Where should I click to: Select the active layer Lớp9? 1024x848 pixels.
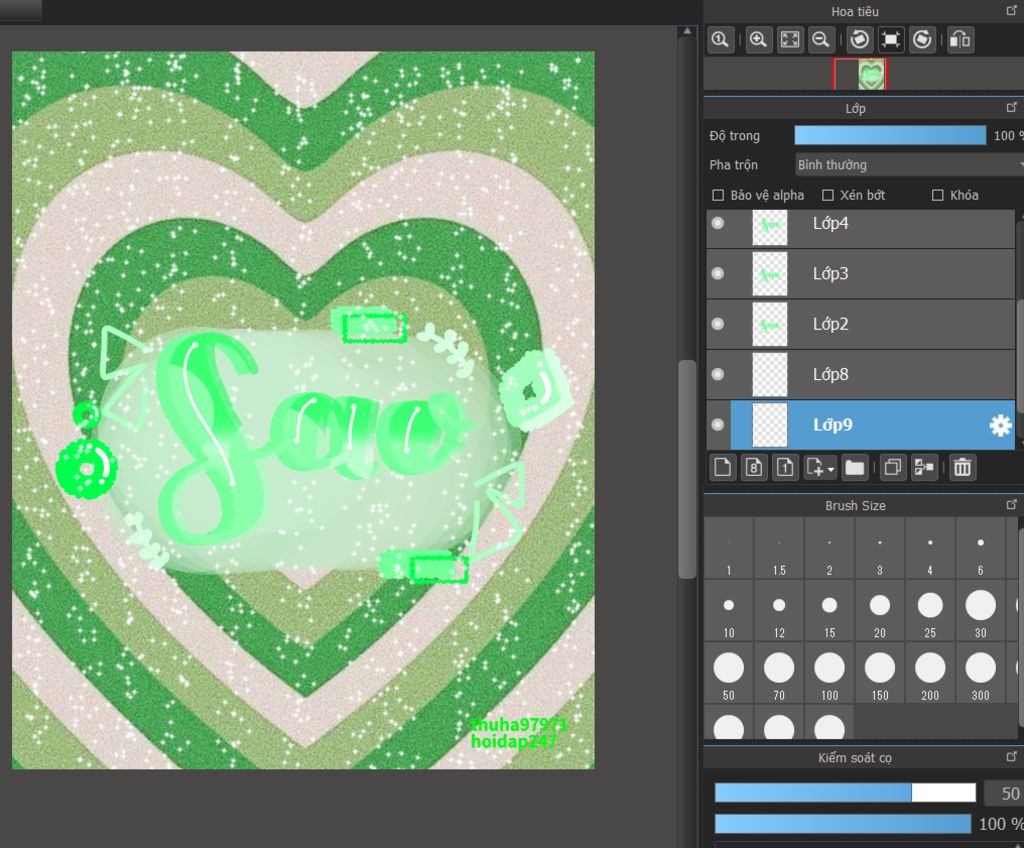[x=861, y=425]
